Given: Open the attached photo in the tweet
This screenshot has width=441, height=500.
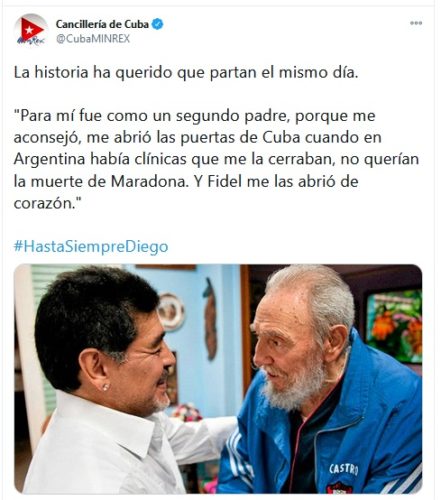Looking at the screenshot, I should [x=218, y=379].
